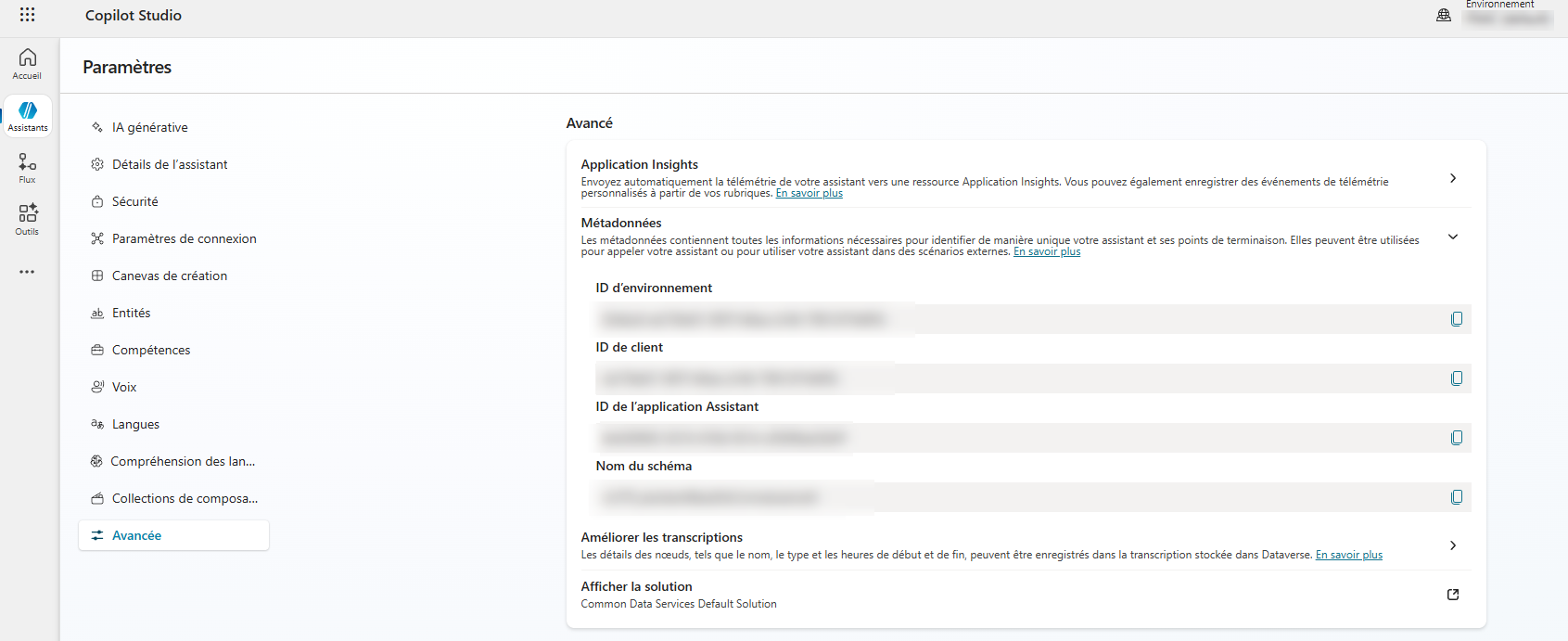The height and width of the screenshot is (641, 1568).
Task: Open Outils in the left sidebar
Action: (27, 220)
